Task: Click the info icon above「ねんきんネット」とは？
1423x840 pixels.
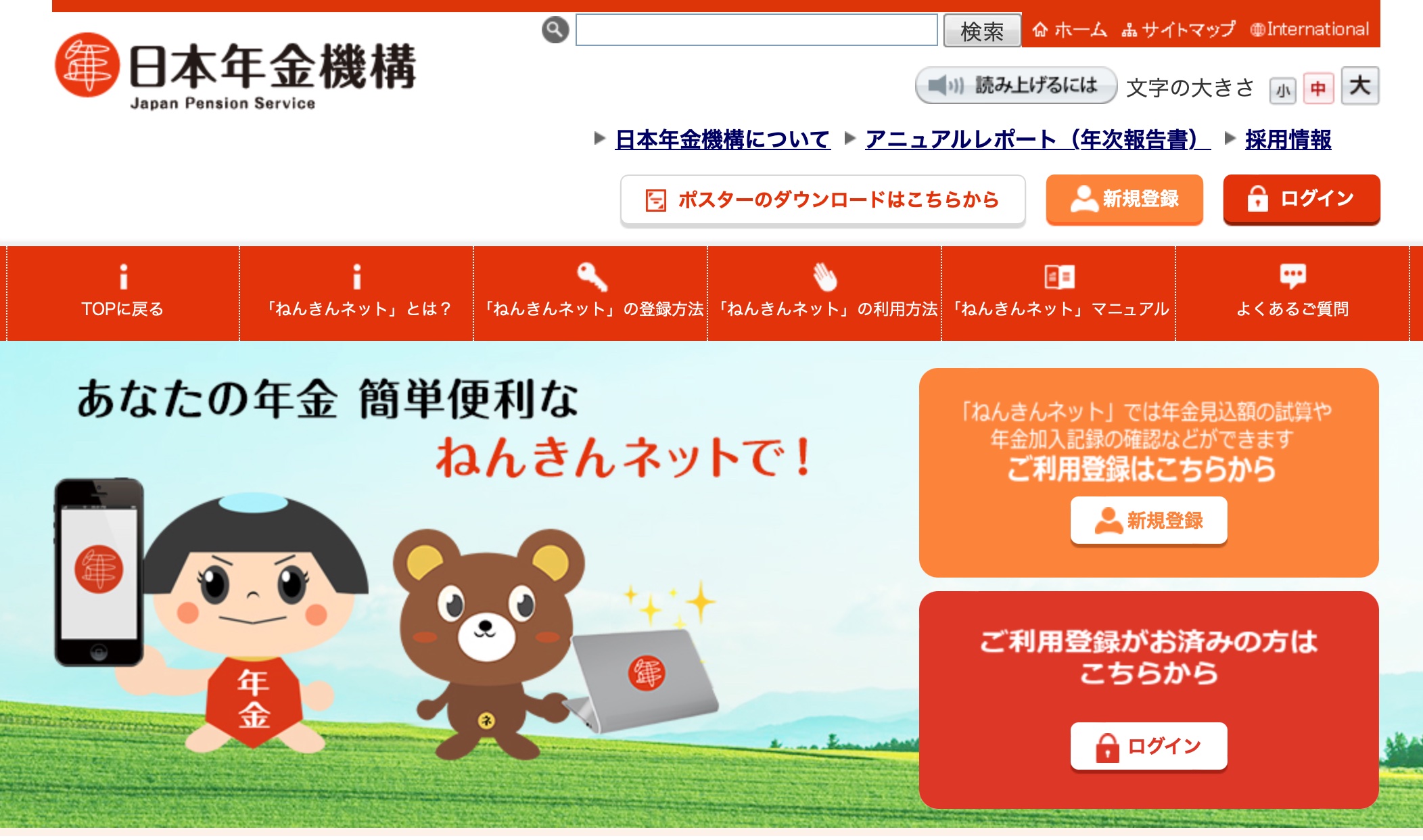Action: click(357, 277)
